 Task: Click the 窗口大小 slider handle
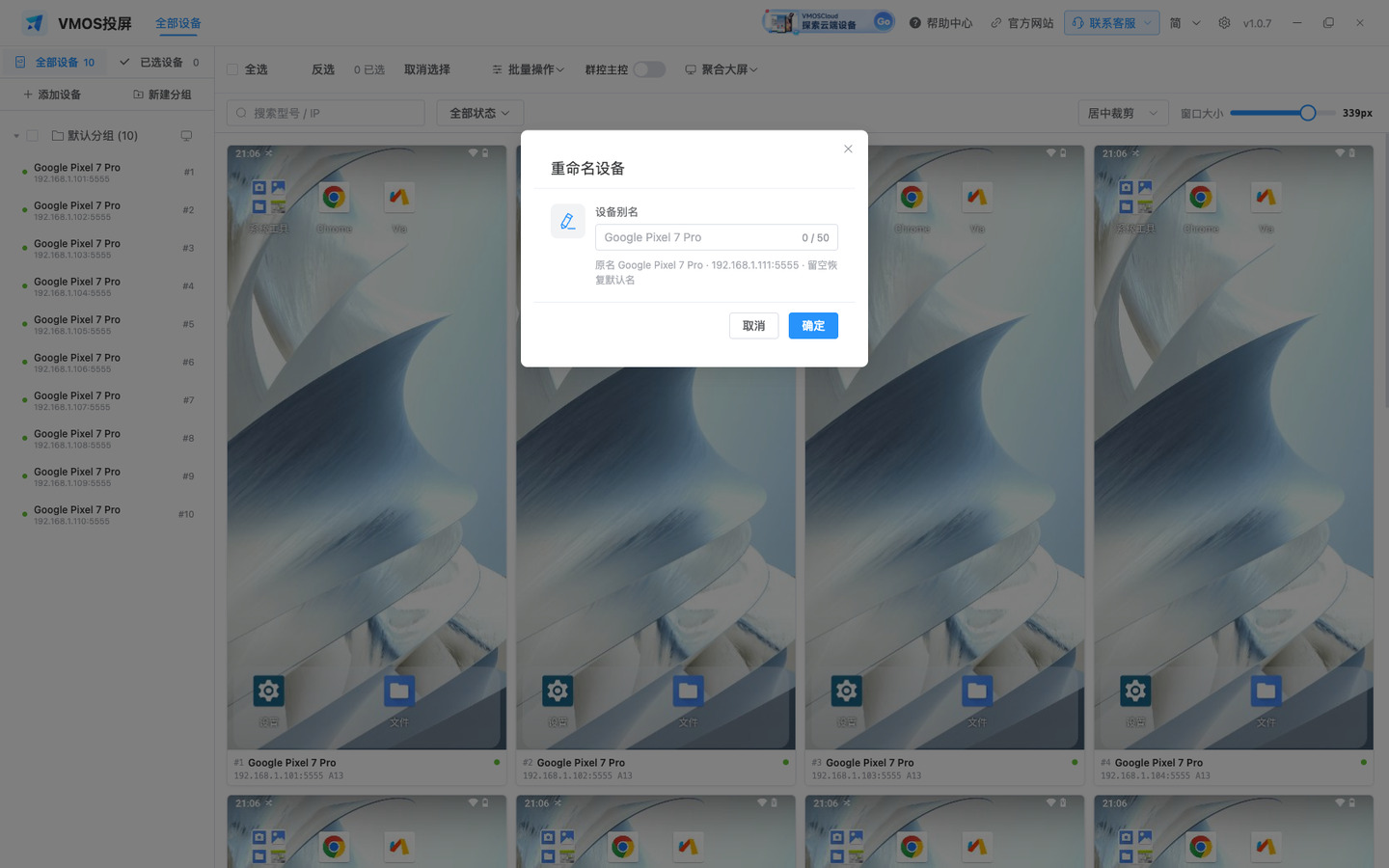(1308, 113)
